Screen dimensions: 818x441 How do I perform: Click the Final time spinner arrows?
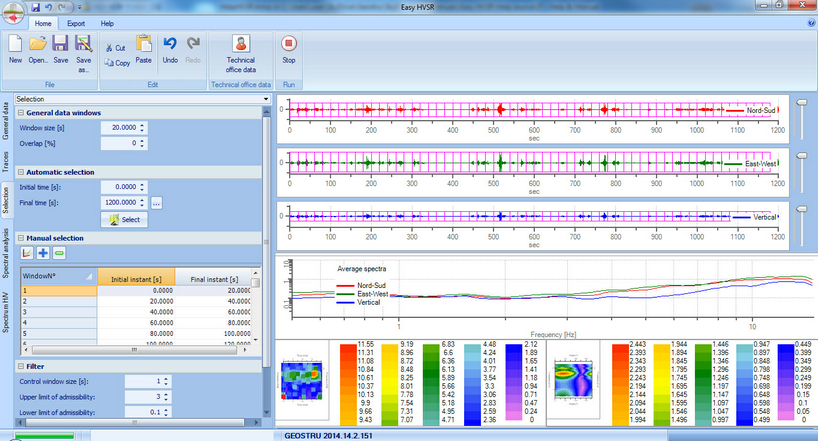click(x=142, y=202)
